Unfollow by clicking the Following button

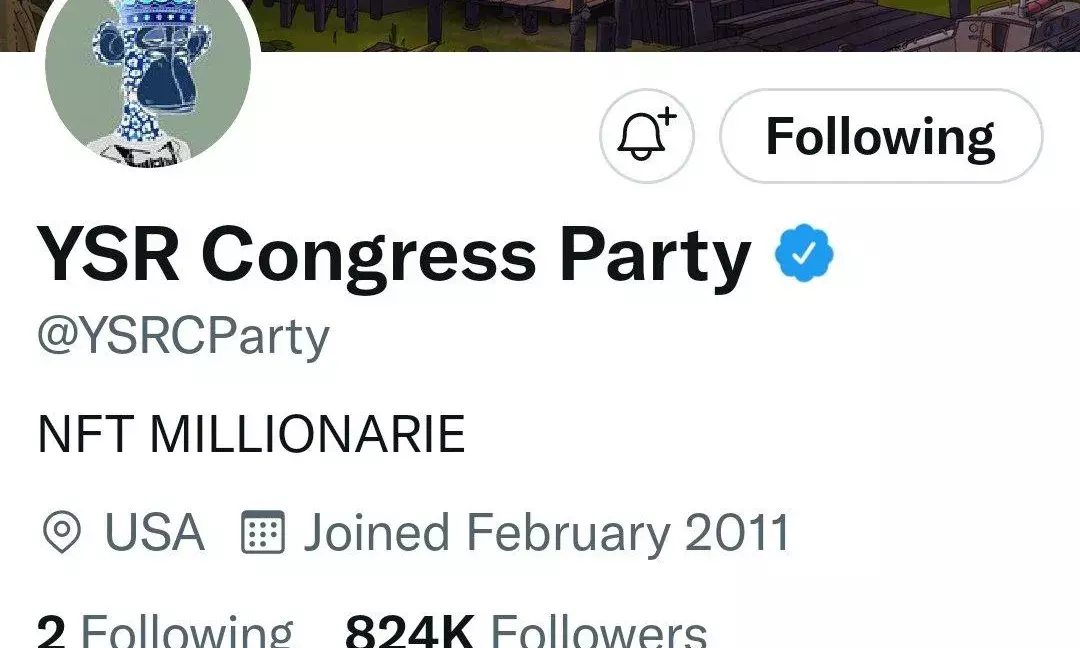880,137
